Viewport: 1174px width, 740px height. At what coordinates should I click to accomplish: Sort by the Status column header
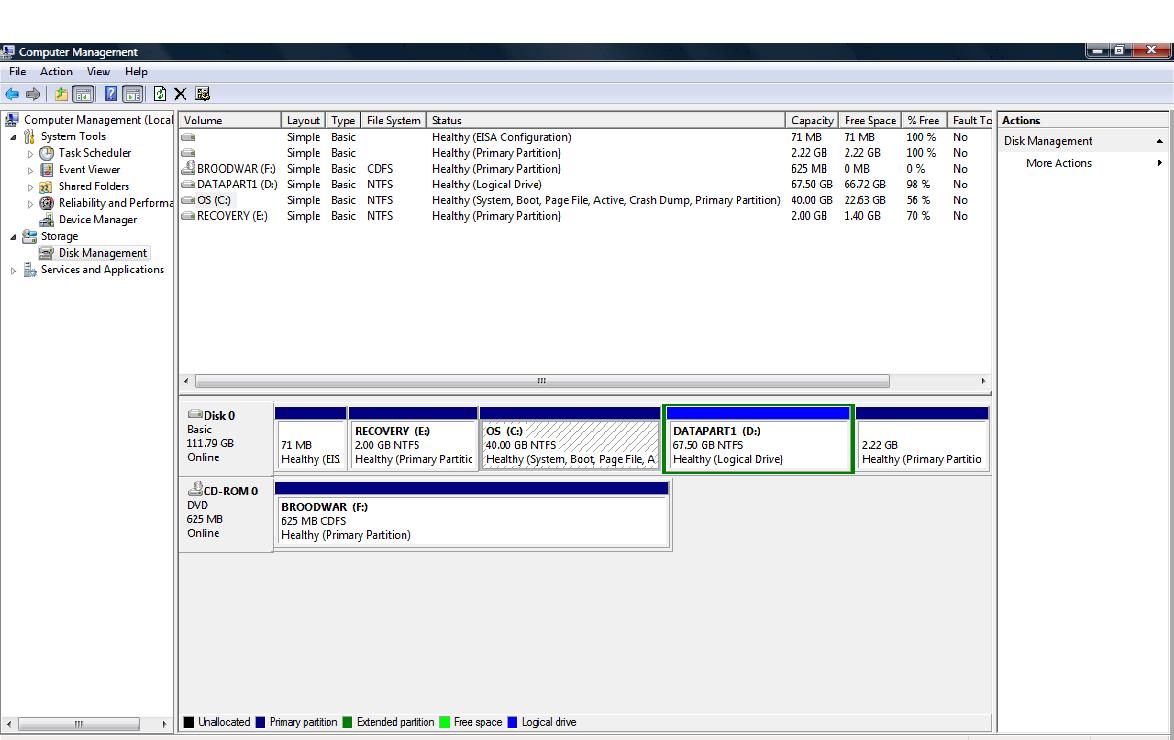[606, 120]
